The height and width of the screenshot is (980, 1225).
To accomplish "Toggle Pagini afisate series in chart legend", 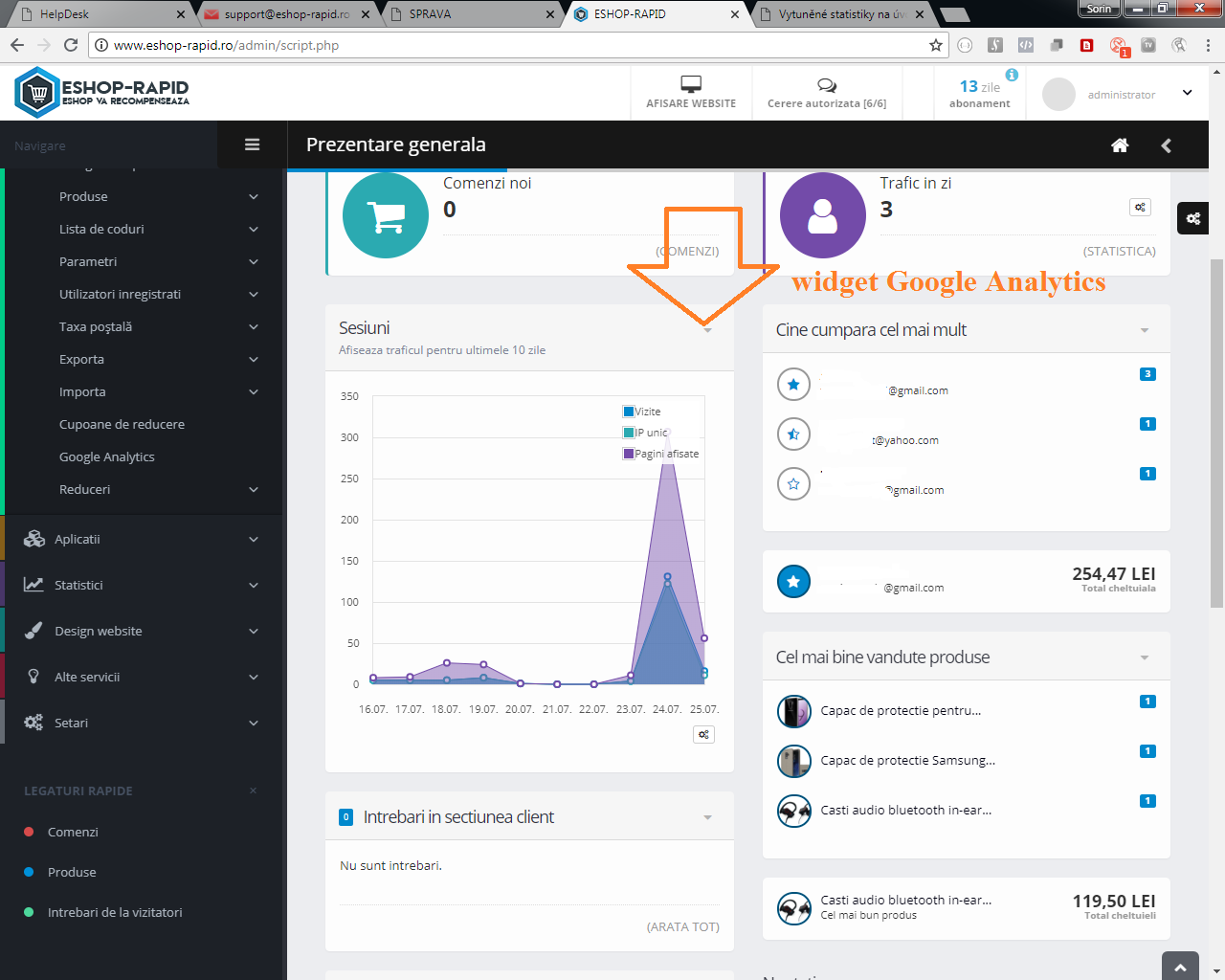I will click(661, 454).
